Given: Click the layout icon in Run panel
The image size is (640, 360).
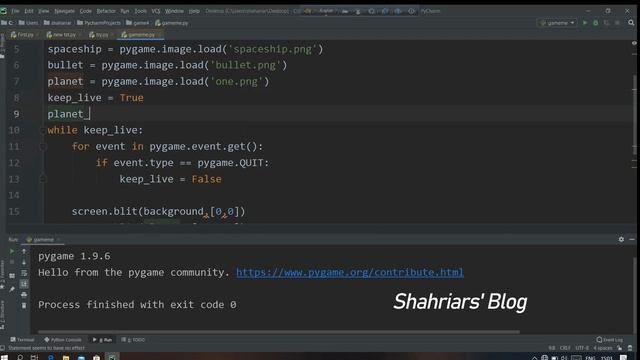Looking at the screenshot, I should pos(12,276).
